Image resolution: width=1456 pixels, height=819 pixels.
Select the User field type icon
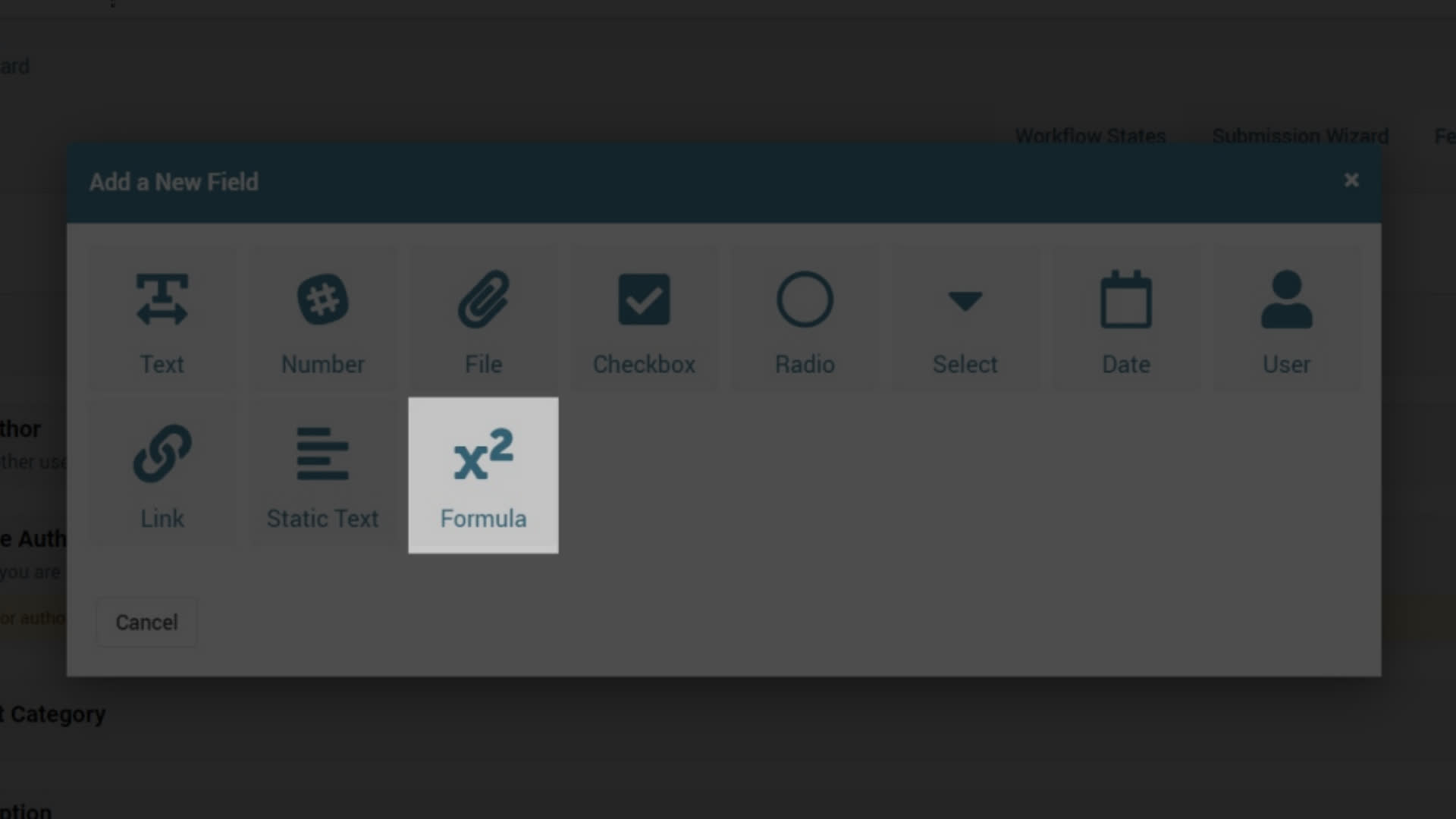click(1287, 300)
